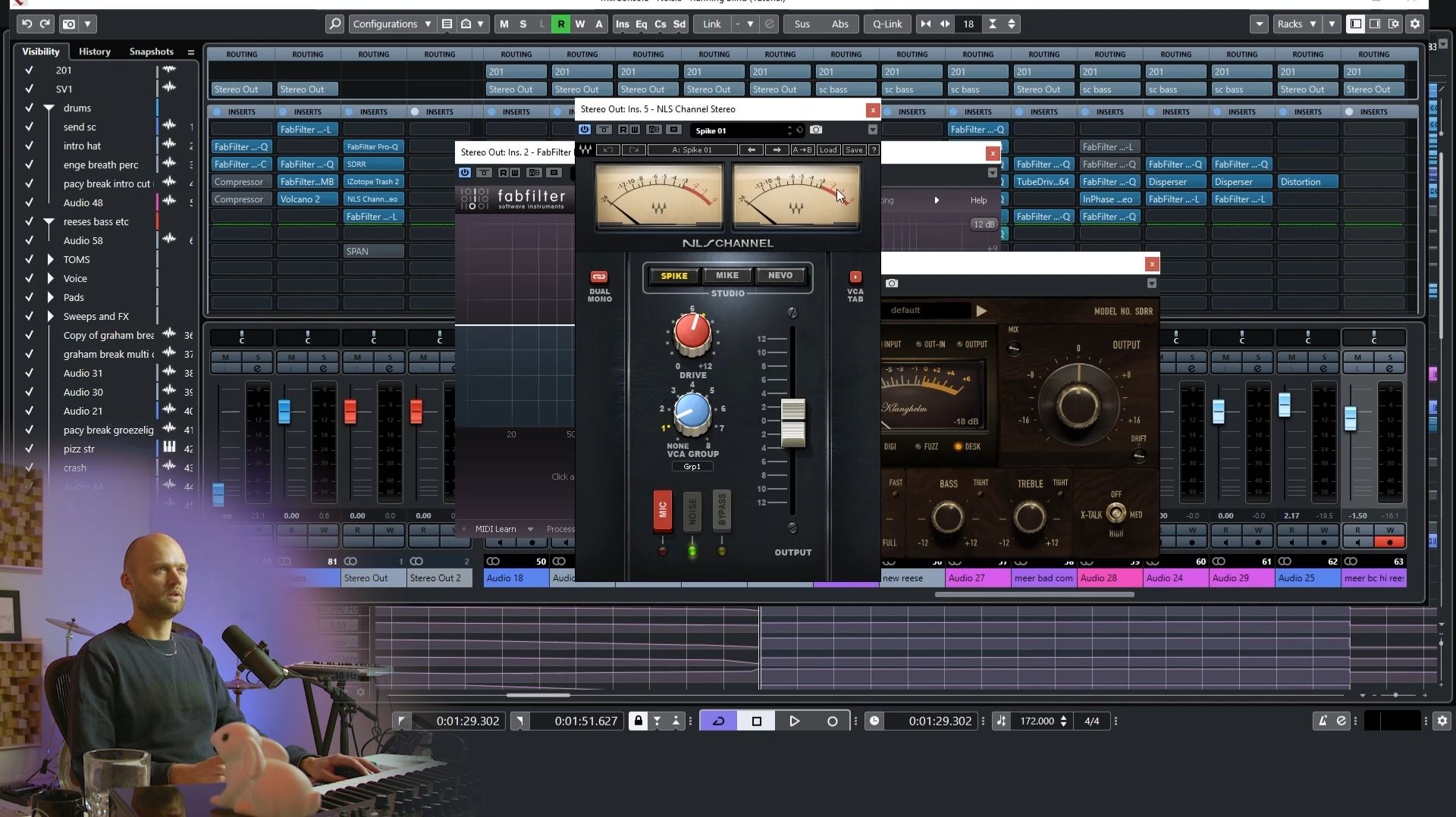Click the A→B copy button

pos(802,150)
